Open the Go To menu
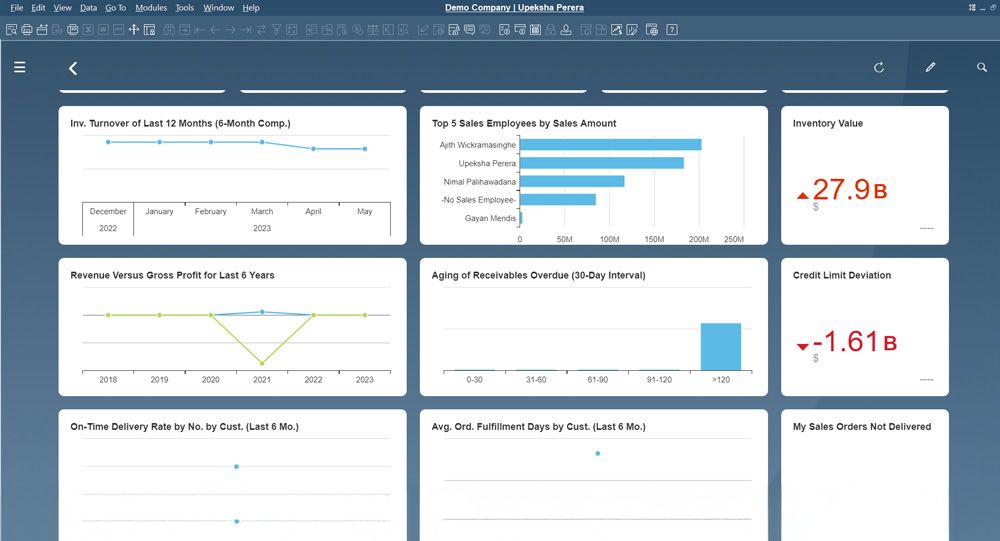The width and height of the screenshot is (1000, 541). [x=116, y=8]
